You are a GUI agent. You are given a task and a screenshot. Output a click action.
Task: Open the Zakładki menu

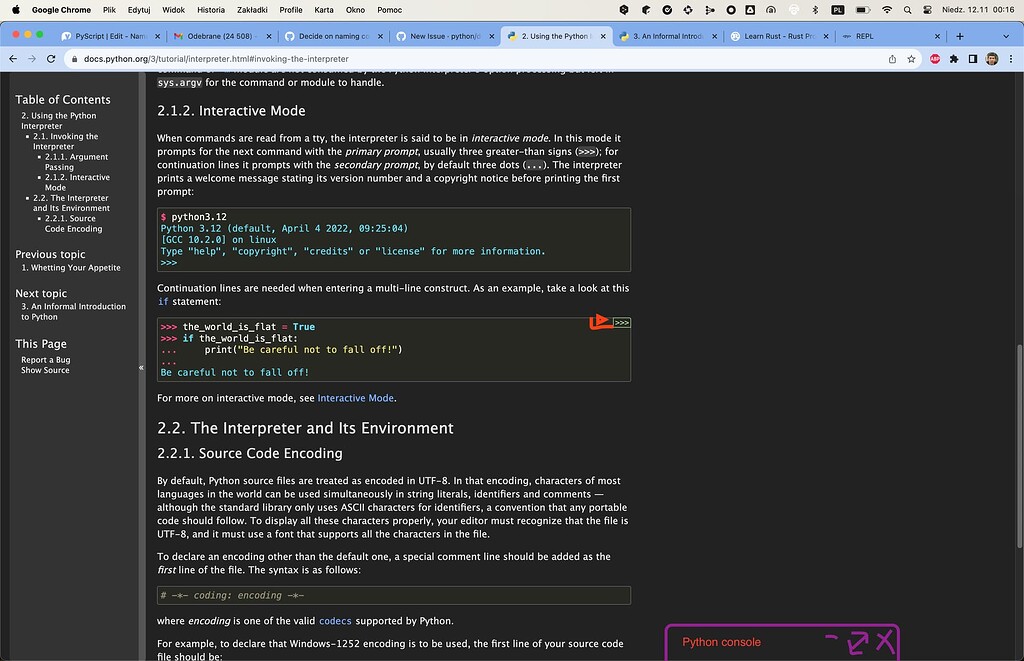251,10
